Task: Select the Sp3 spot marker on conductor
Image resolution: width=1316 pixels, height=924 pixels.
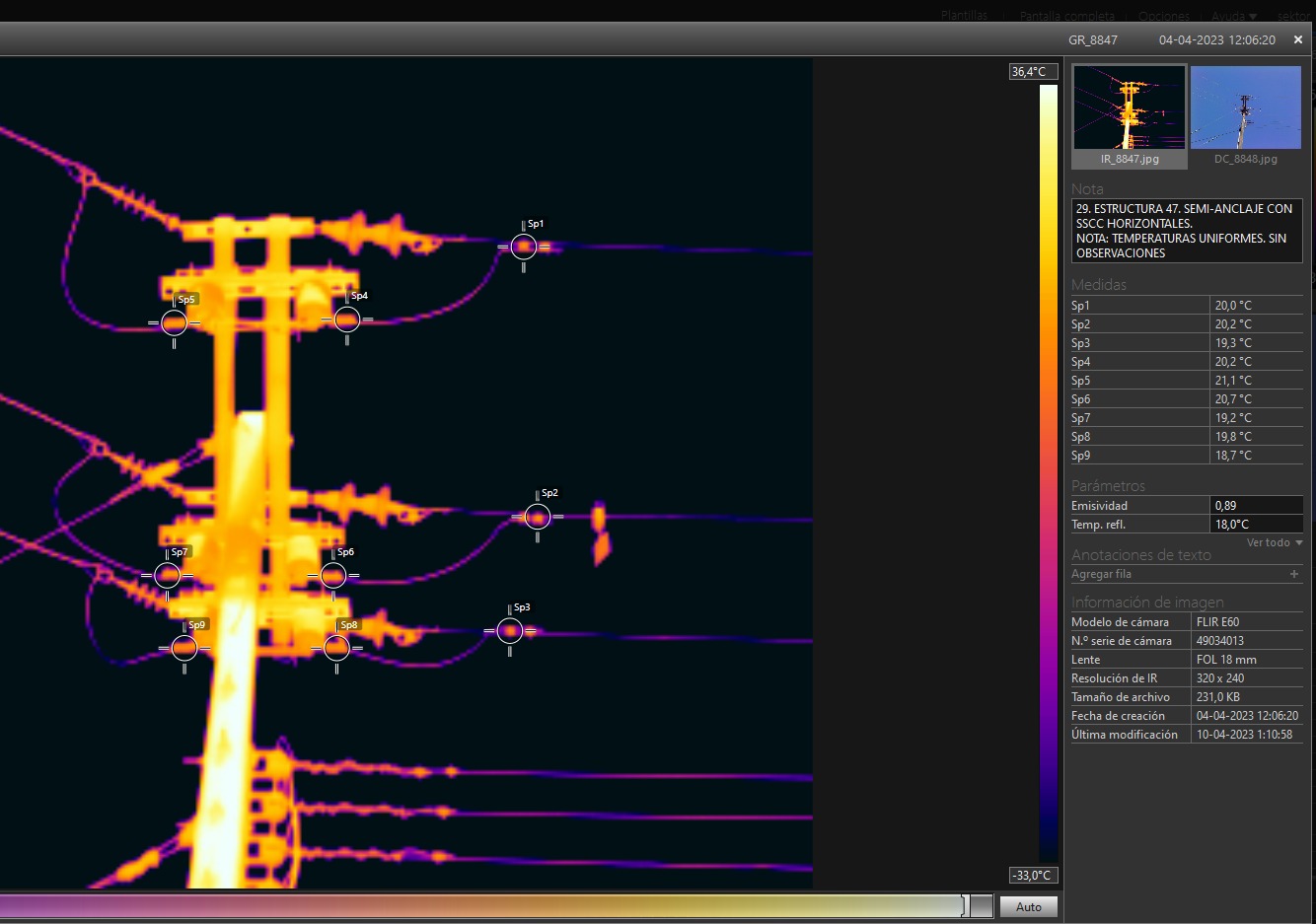Action: pos(510,631)
